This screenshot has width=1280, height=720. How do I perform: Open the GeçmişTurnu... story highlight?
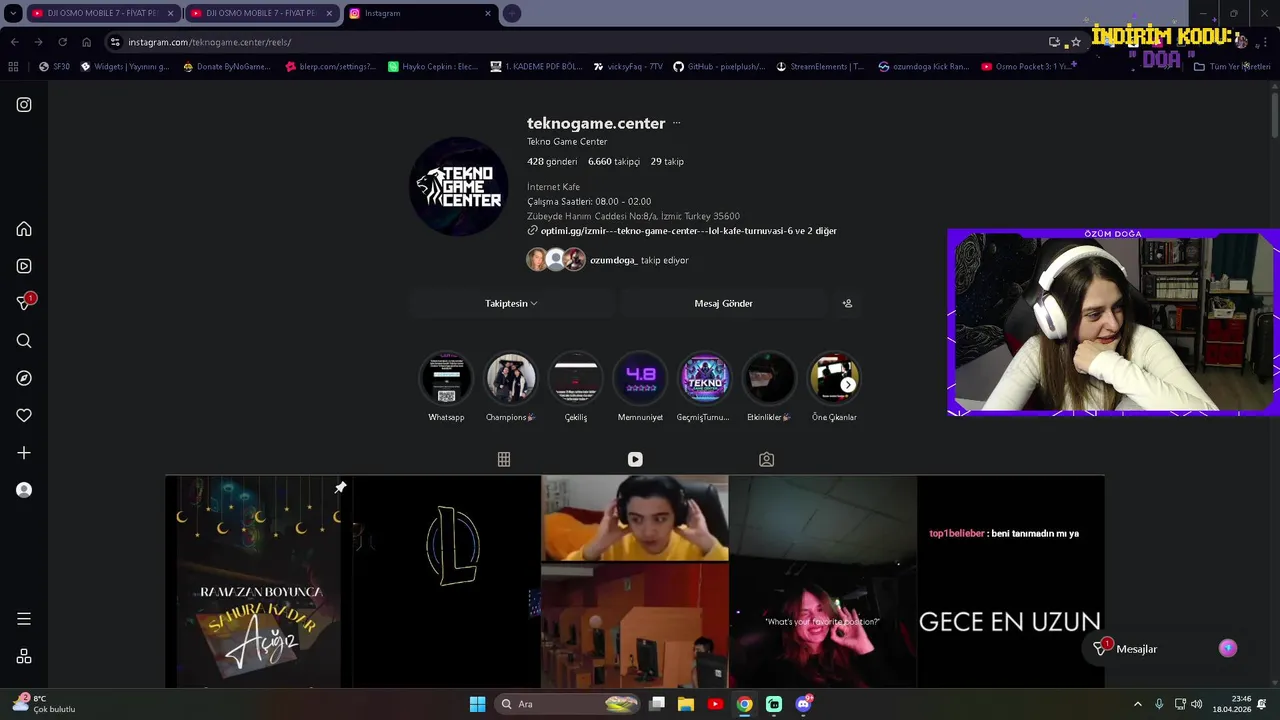(x=704, y=379)
